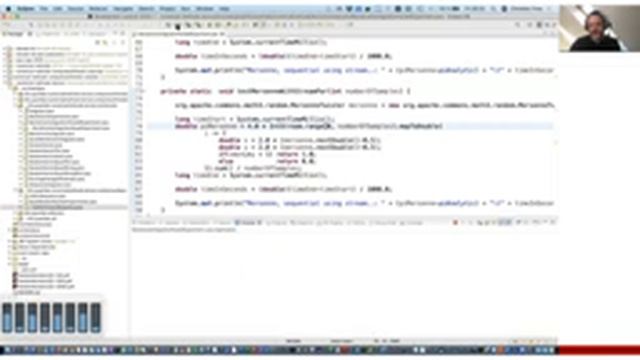Open the Edit menu
Screen dimensions: 640x360
[x=58, y=9]
